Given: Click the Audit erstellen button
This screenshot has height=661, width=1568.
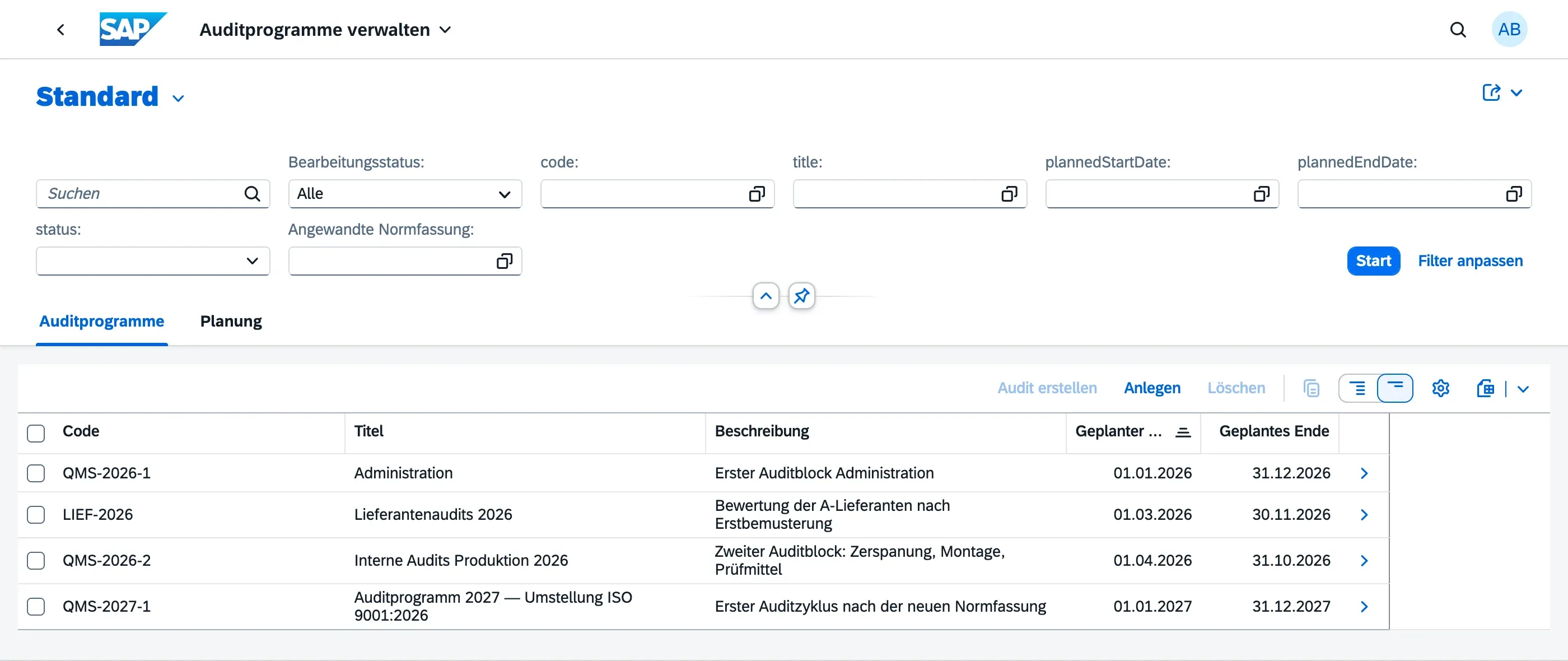Looking at the screenshot, I should coord(1047,388).
